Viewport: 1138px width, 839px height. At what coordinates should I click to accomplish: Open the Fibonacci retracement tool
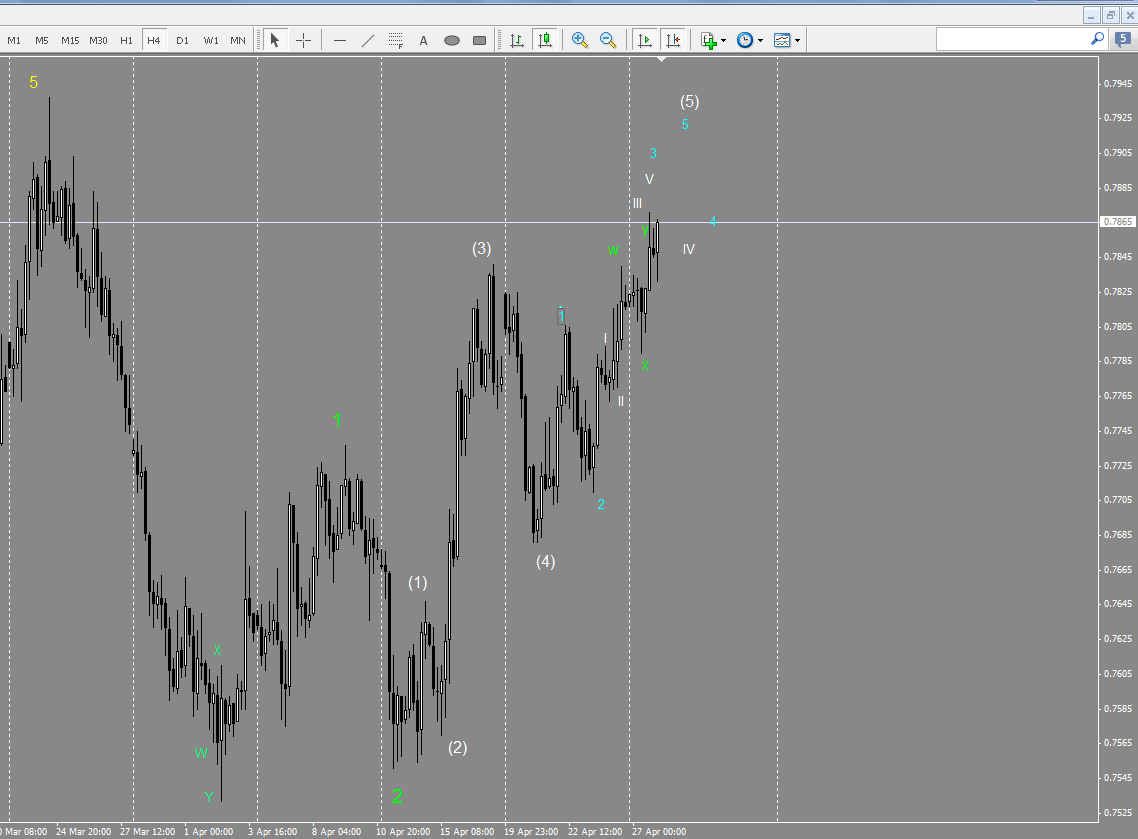coord(396,40)
